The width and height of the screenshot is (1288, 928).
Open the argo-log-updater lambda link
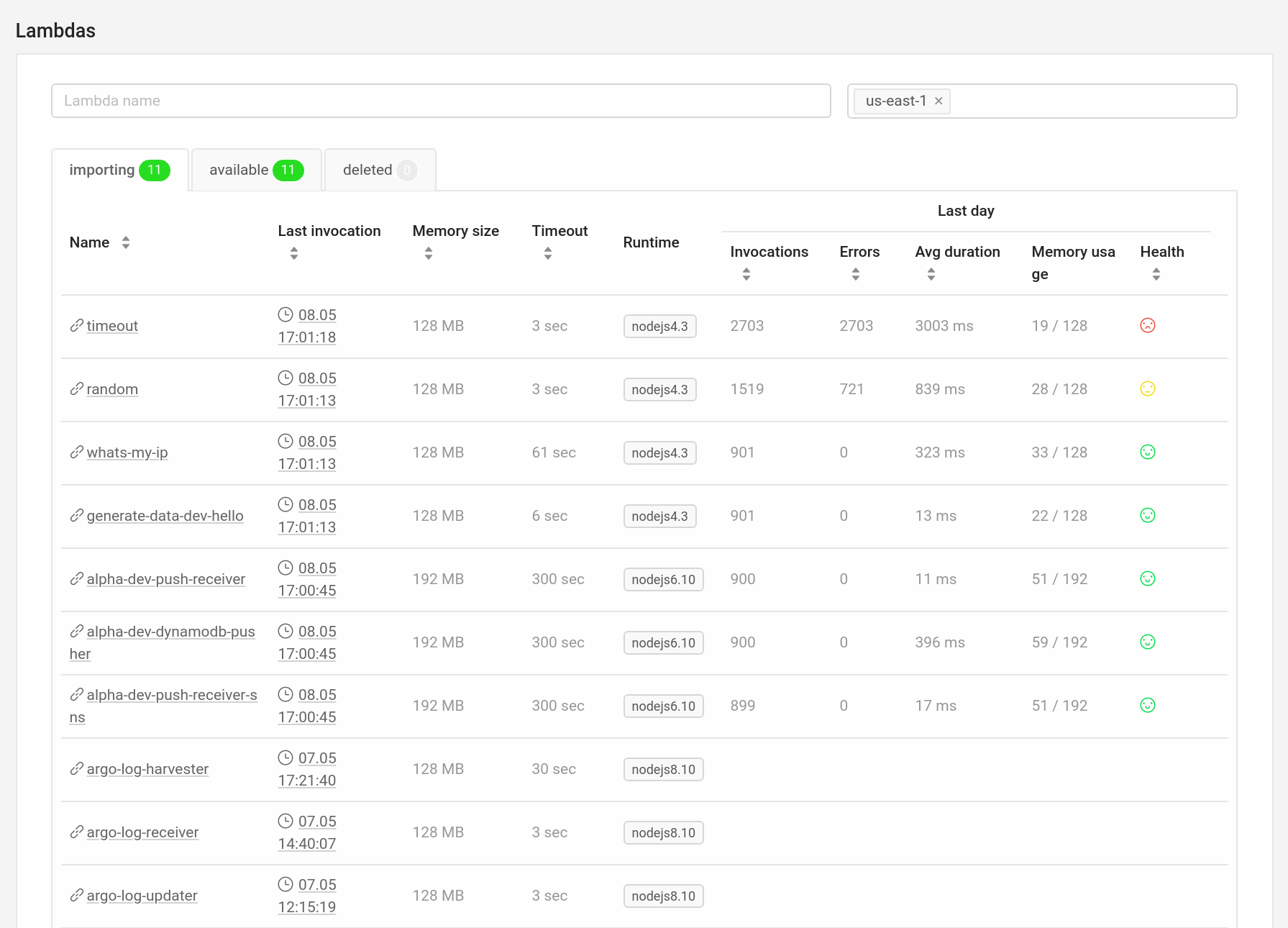pyautogui.click(x=142, y=896)
